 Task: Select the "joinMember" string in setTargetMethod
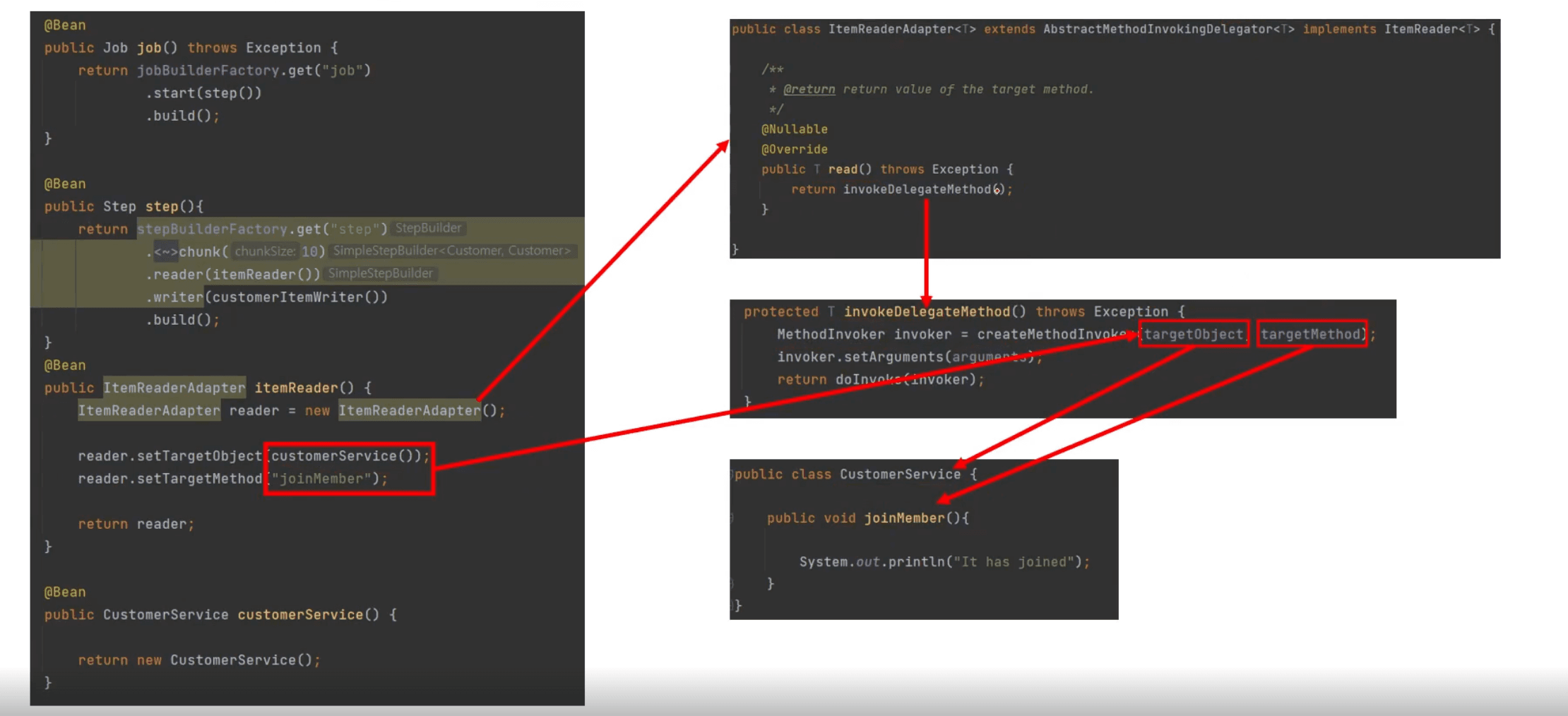[x=321, y=479]
